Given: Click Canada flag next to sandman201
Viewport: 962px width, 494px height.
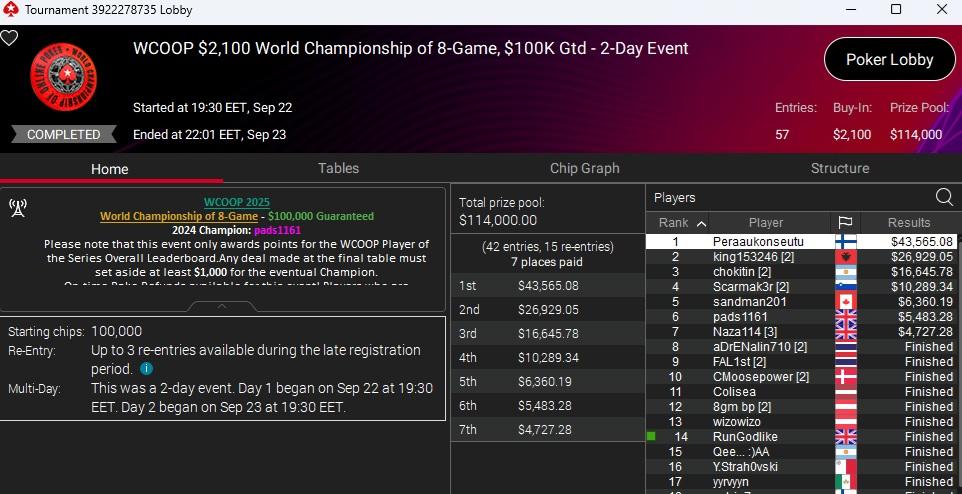Looking at the screenshot, I should pyautogui.click(x=844, y=302).
